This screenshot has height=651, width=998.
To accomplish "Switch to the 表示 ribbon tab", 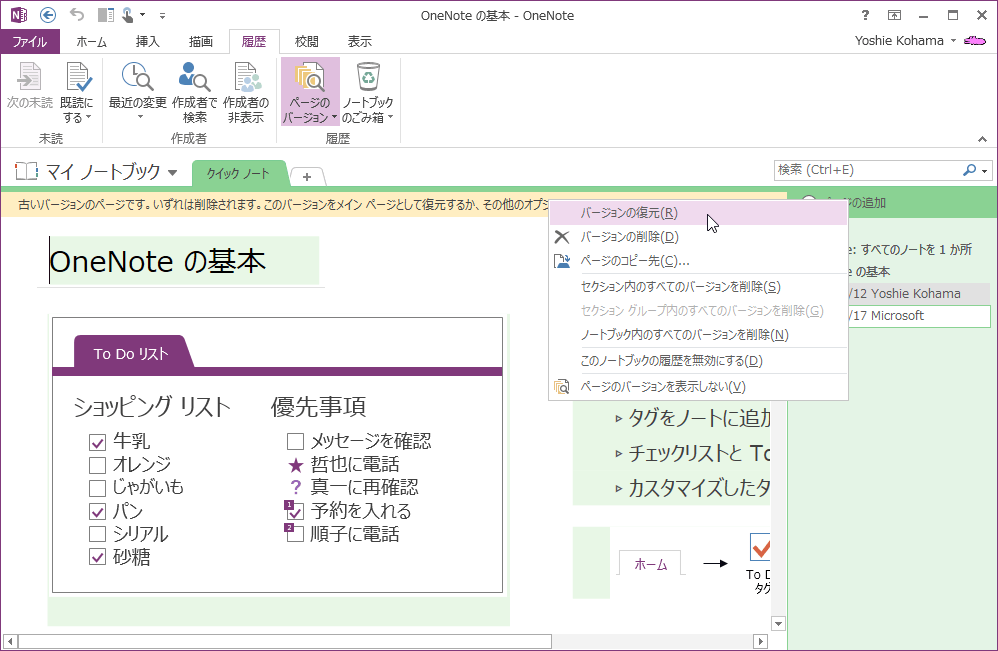I will tap(360, 41).
